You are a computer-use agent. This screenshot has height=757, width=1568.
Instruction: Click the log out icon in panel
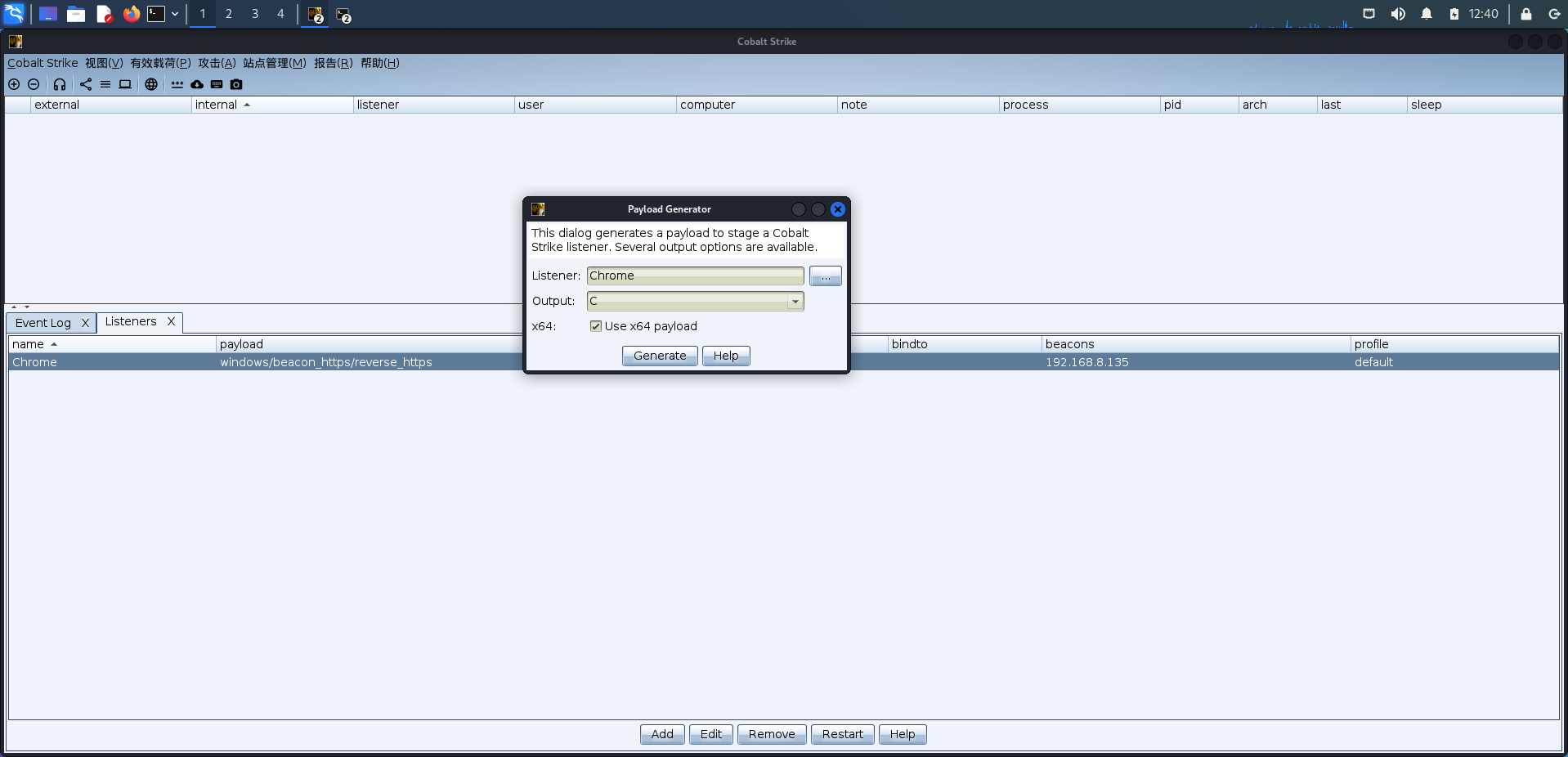point(1554,14)
